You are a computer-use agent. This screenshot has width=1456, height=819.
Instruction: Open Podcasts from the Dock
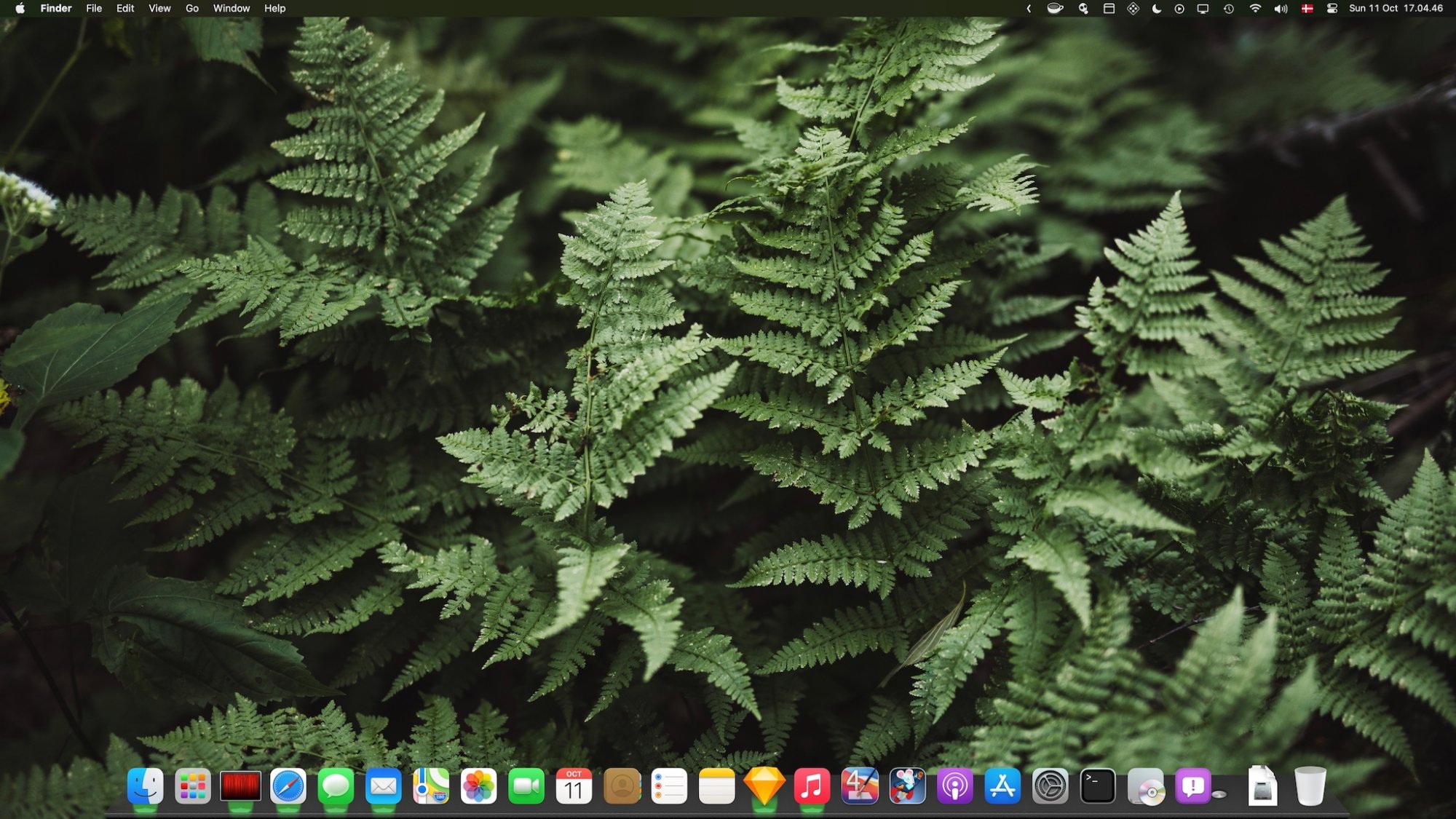pyautogui.click(x=955, y=786)
